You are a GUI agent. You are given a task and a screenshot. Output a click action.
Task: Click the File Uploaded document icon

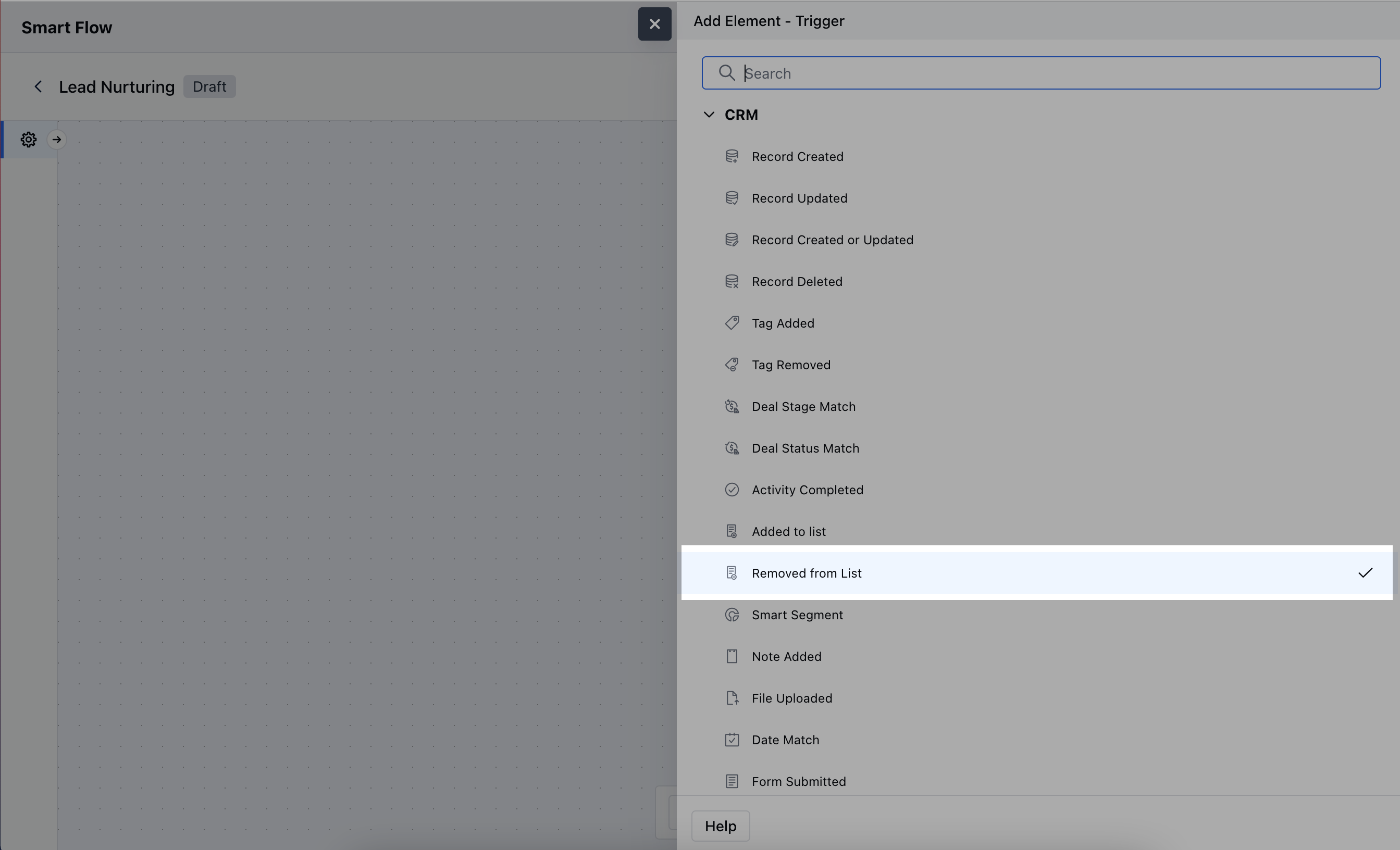coord(732,698)
